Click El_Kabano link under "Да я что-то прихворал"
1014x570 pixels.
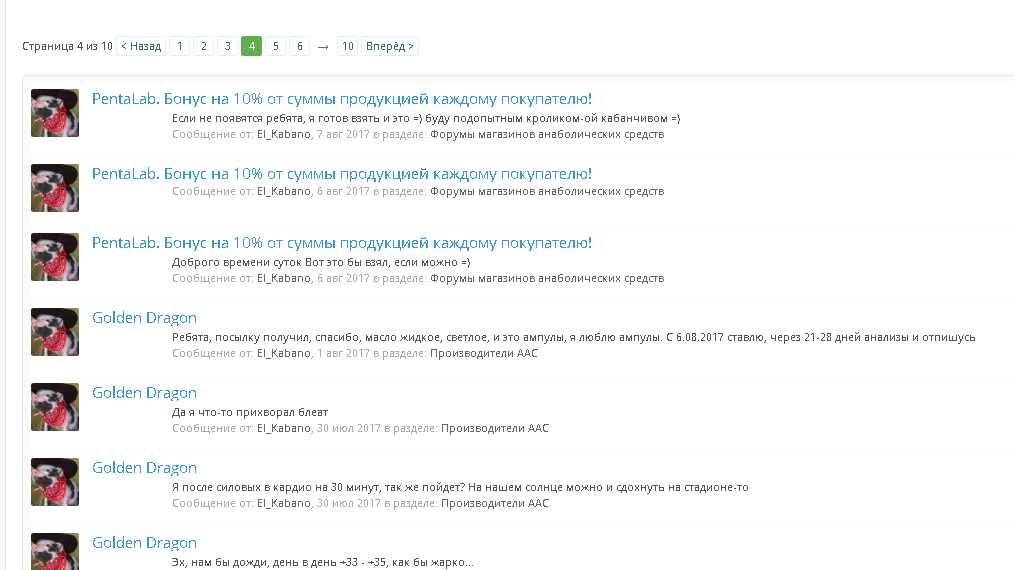click(284, 428)
